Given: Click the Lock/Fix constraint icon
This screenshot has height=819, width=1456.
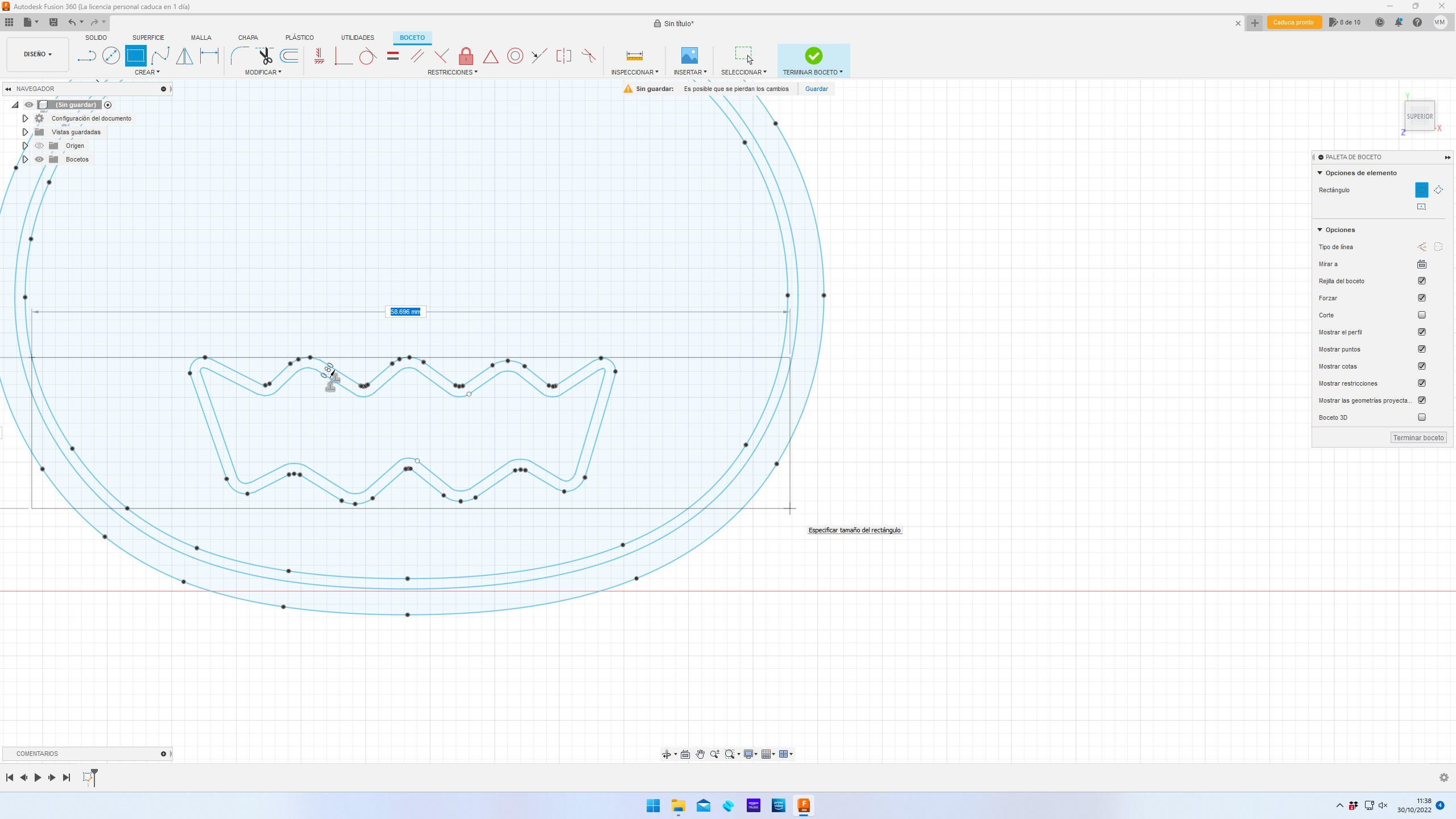Looking at the screenshot, I should pyautogui.click(x=466, y=56).
